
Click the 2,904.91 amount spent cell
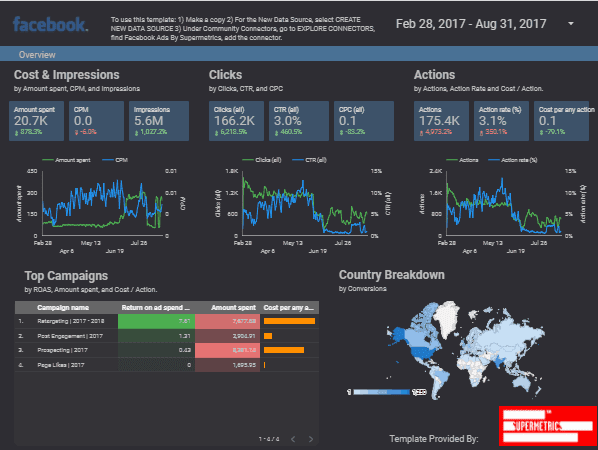coord(227,336)
